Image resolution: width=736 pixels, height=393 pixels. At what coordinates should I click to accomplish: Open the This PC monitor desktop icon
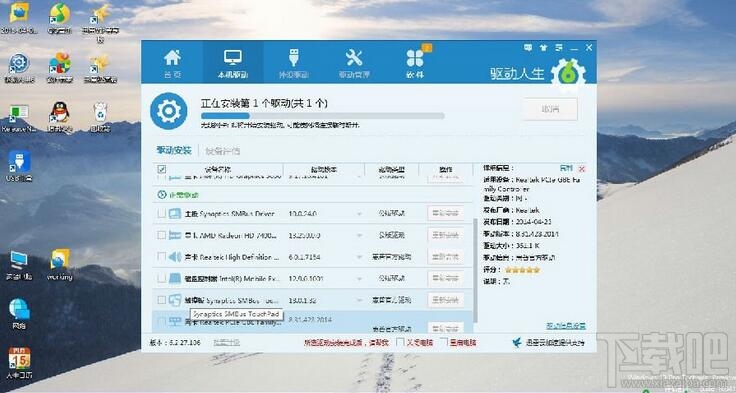[19, 260]
